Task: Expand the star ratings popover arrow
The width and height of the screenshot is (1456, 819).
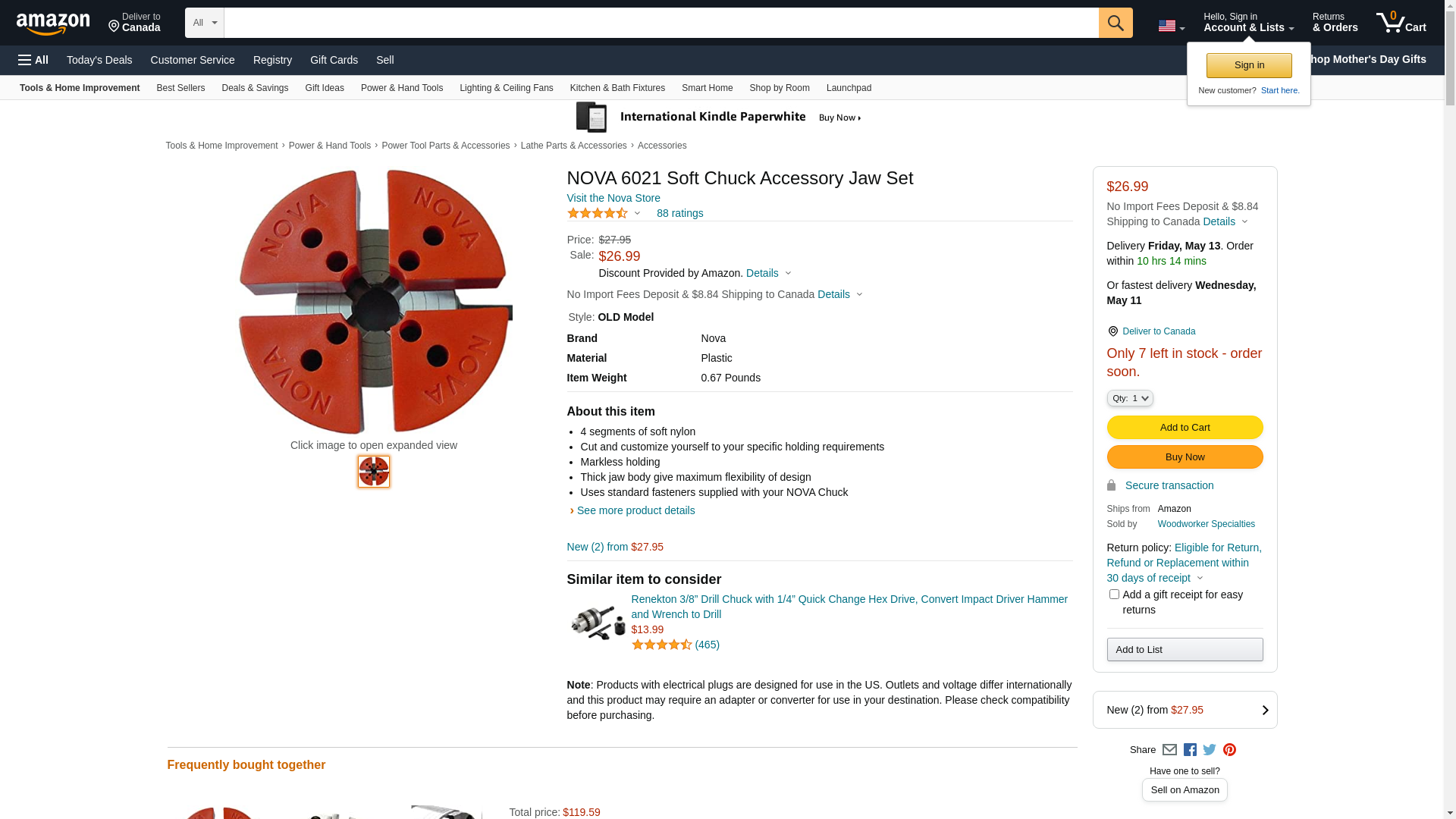Action: point(637,214)
